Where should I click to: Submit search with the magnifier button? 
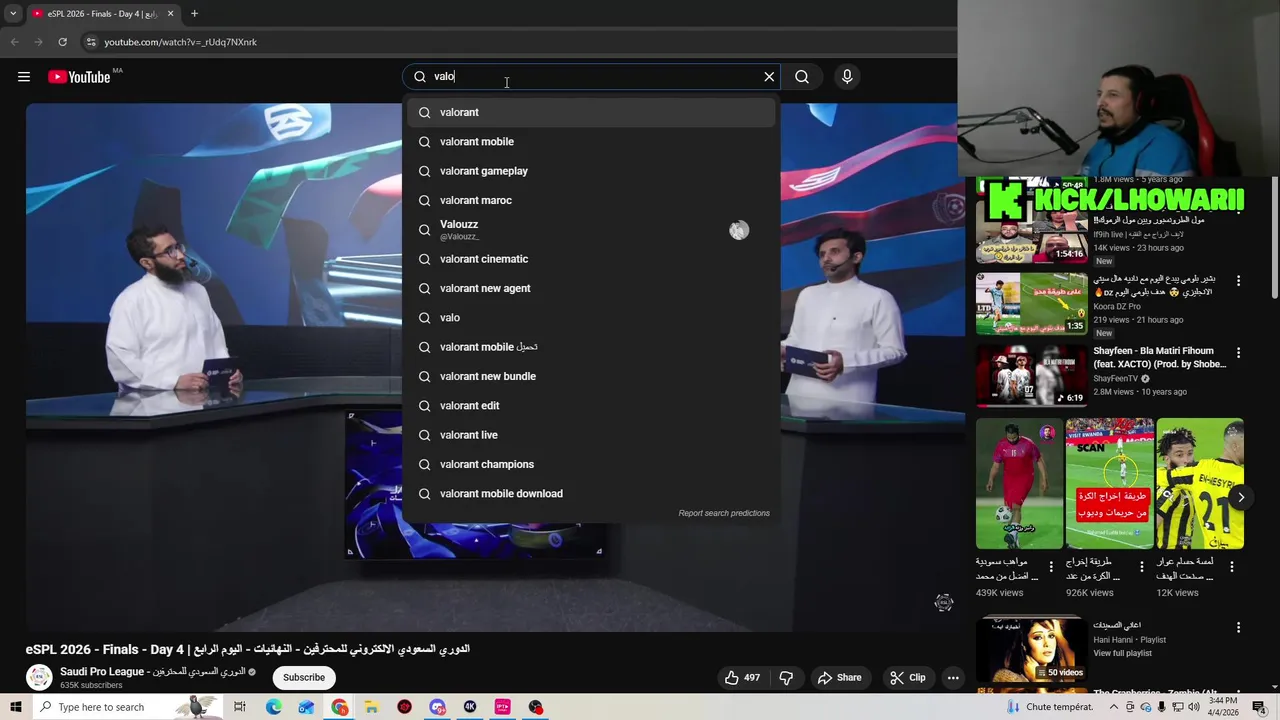coord(802,77)
